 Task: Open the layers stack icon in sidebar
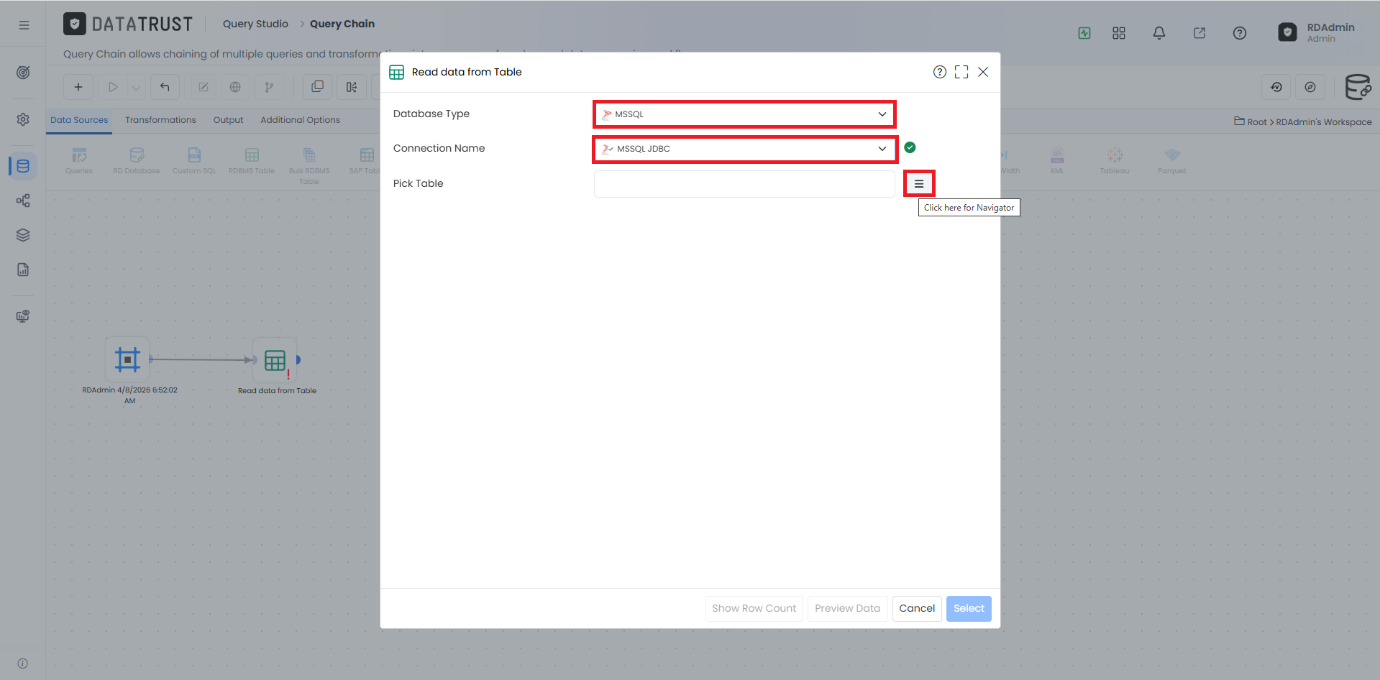(23, 235)
